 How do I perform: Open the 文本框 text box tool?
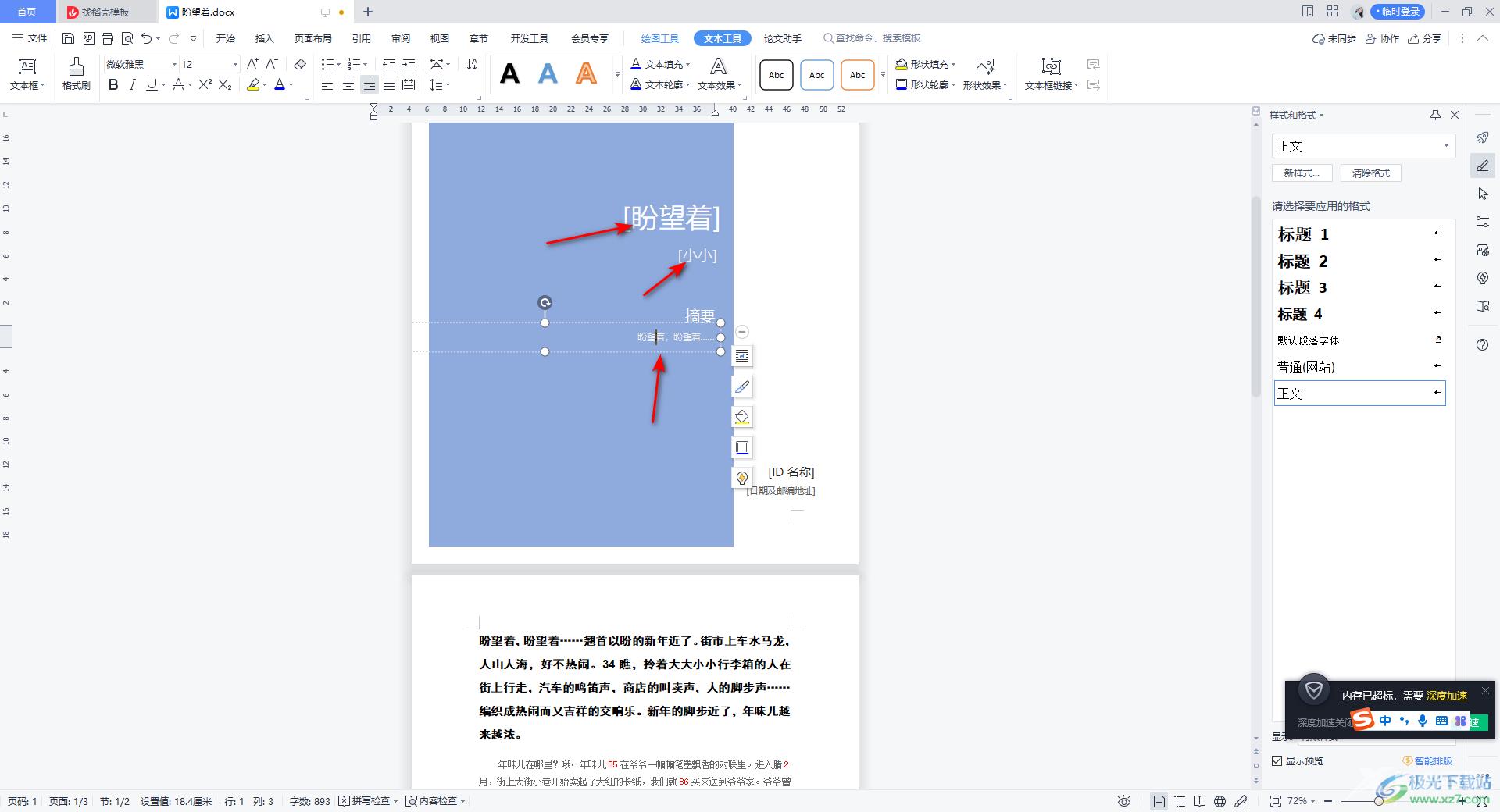(27, 74)
